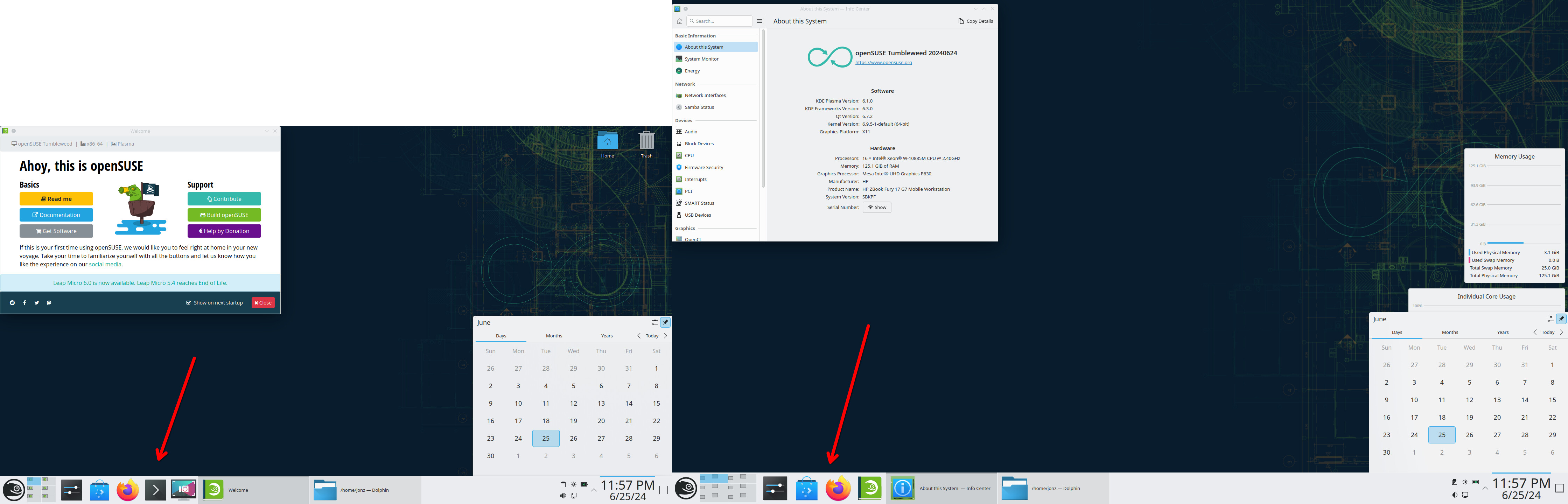Image resolution: width=1568 pixels, height=504 pixels.
Task: Switch to Months tab on right-screen calendar
Action: (x=1450, y=332)
